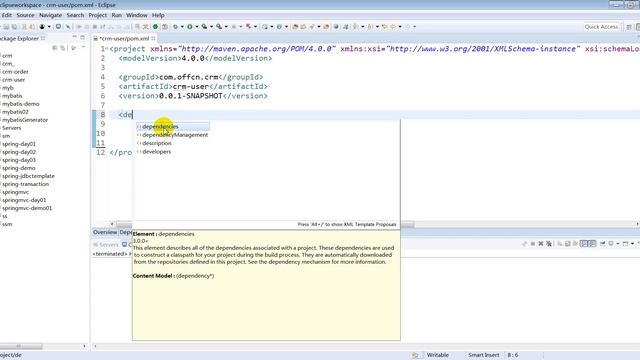640x360 pixels.
Task: Open the Run menu
Action: [117, 15]
